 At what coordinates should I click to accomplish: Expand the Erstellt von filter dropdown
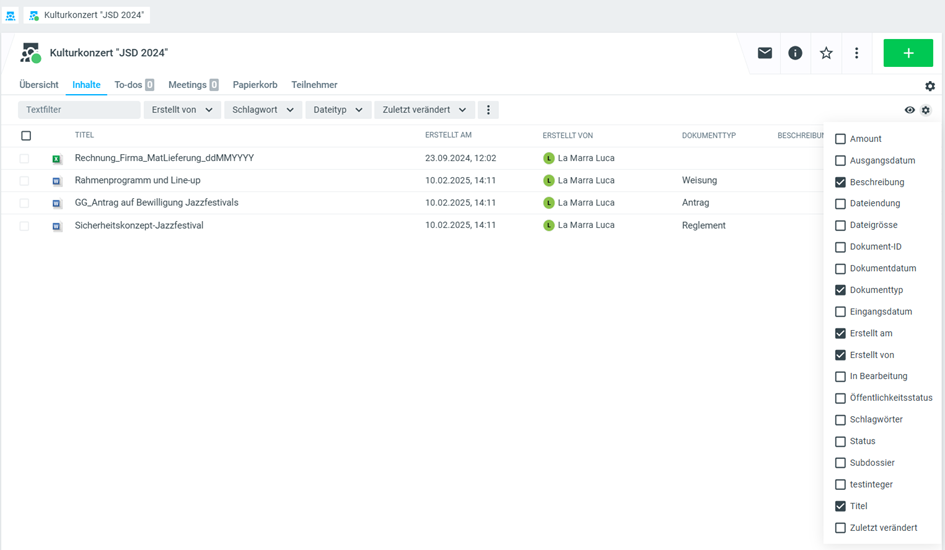[x=182, y=110]
